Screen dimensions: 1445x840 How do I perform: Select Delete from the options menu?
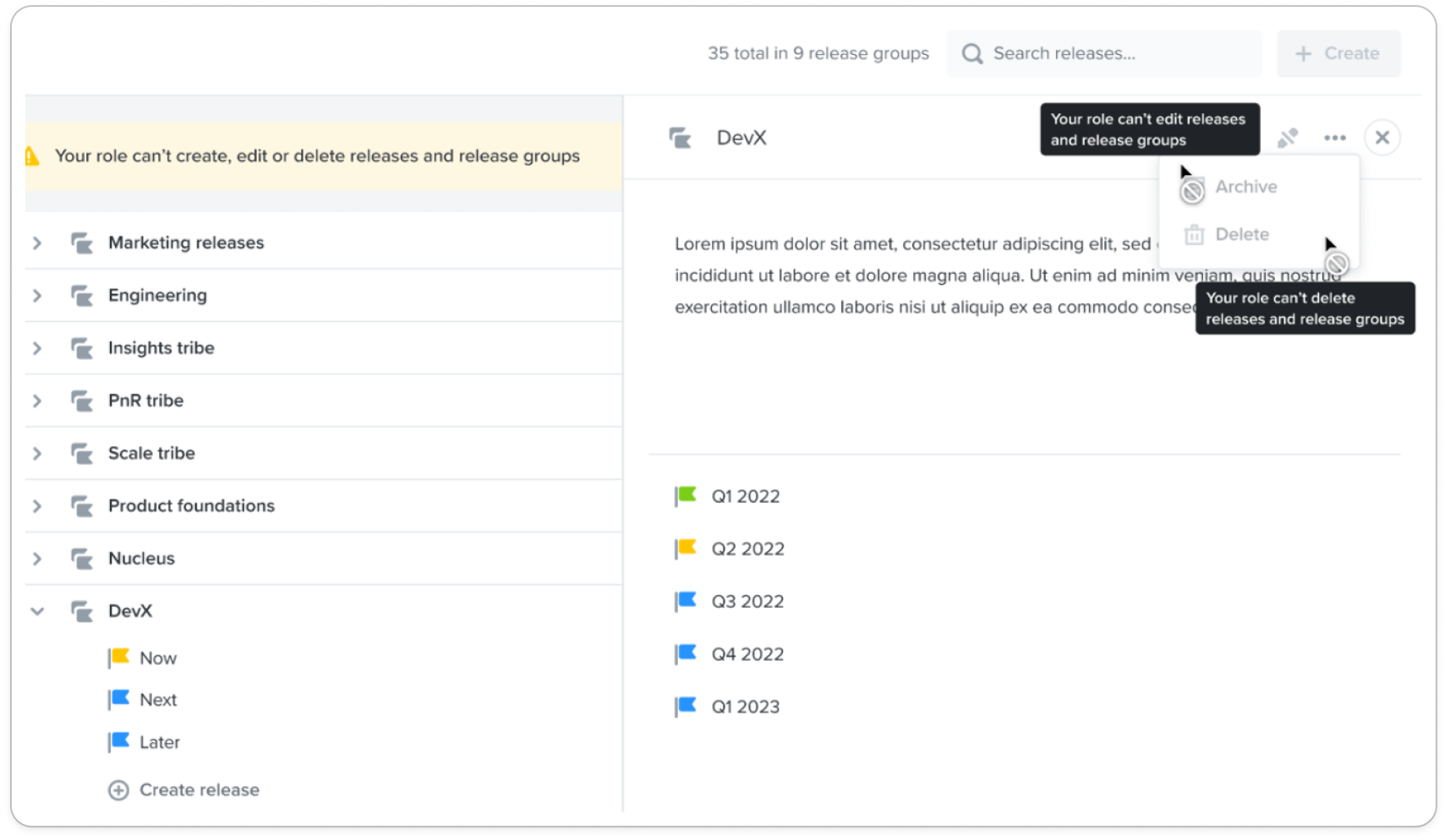tap(1241, 234)
